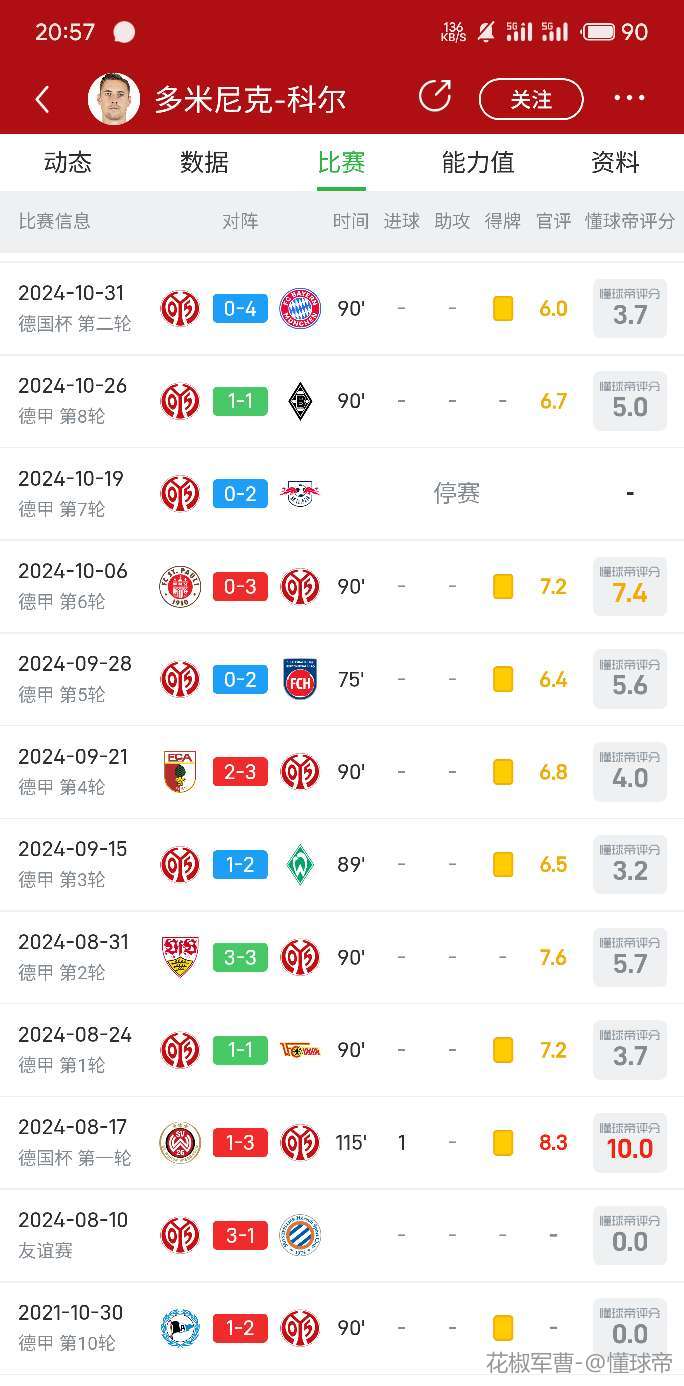Tap the Werder Bremen club logo

(300, 864)
